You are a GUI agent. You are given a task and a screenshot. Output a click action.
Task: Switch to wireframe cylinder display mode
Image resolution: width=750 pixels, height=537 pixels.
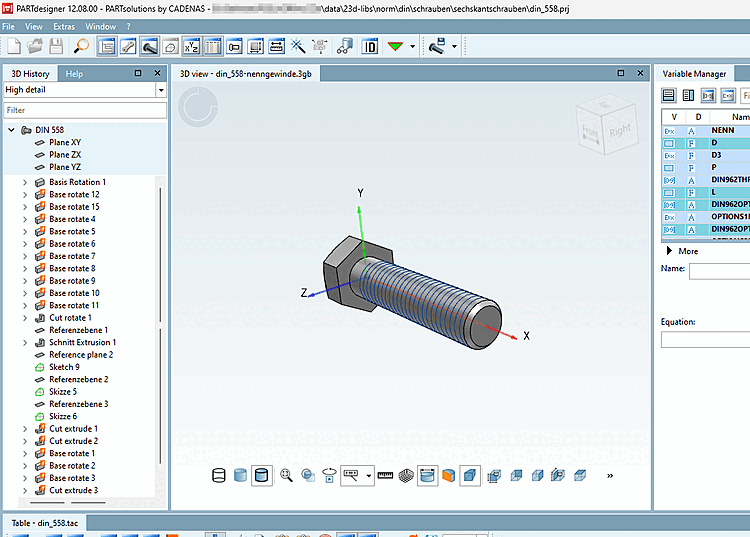(219, 476)
